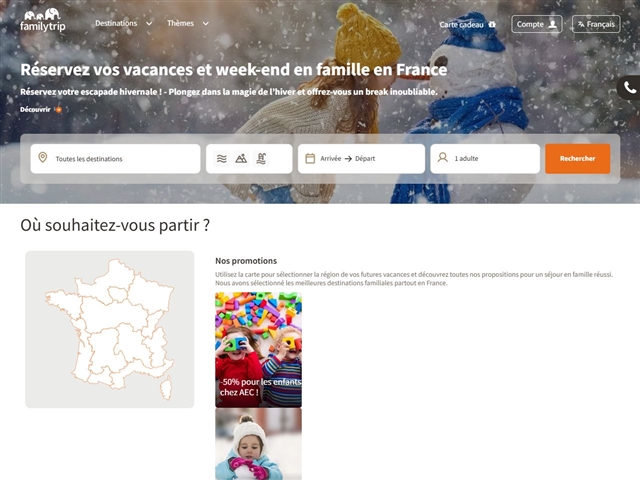640x480 pixels.
Task: Expand the Thèmes menu chevron
Action: 206,24
